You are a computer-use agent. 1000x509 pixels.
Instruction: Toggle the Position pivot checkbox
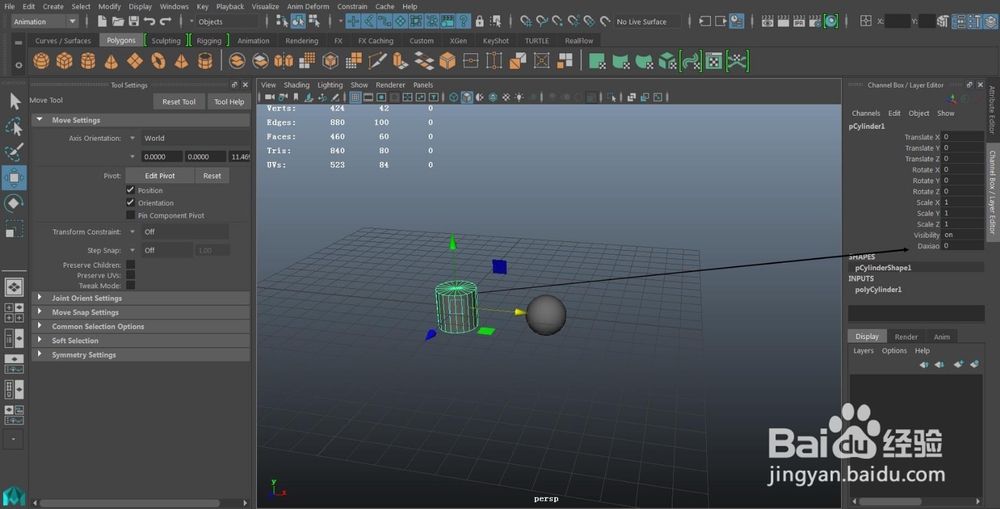click(x=130, y=189)
